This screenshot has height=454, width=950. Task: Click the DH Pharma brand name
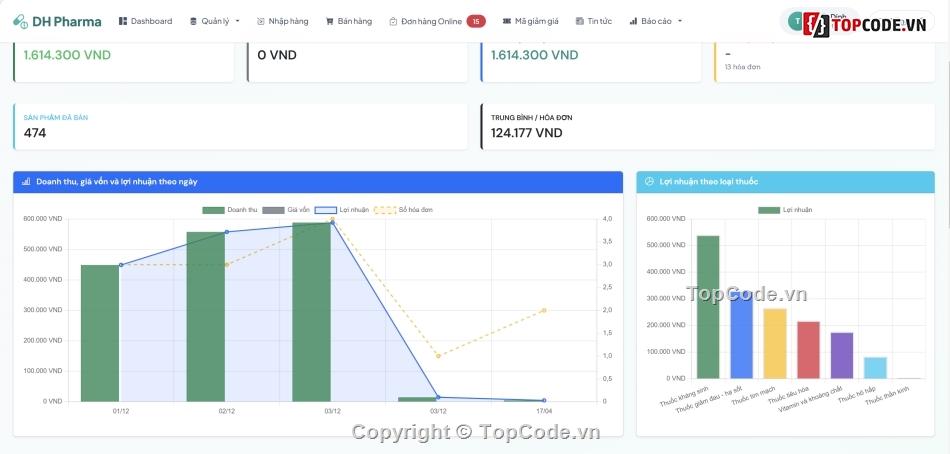pos(67,22)
